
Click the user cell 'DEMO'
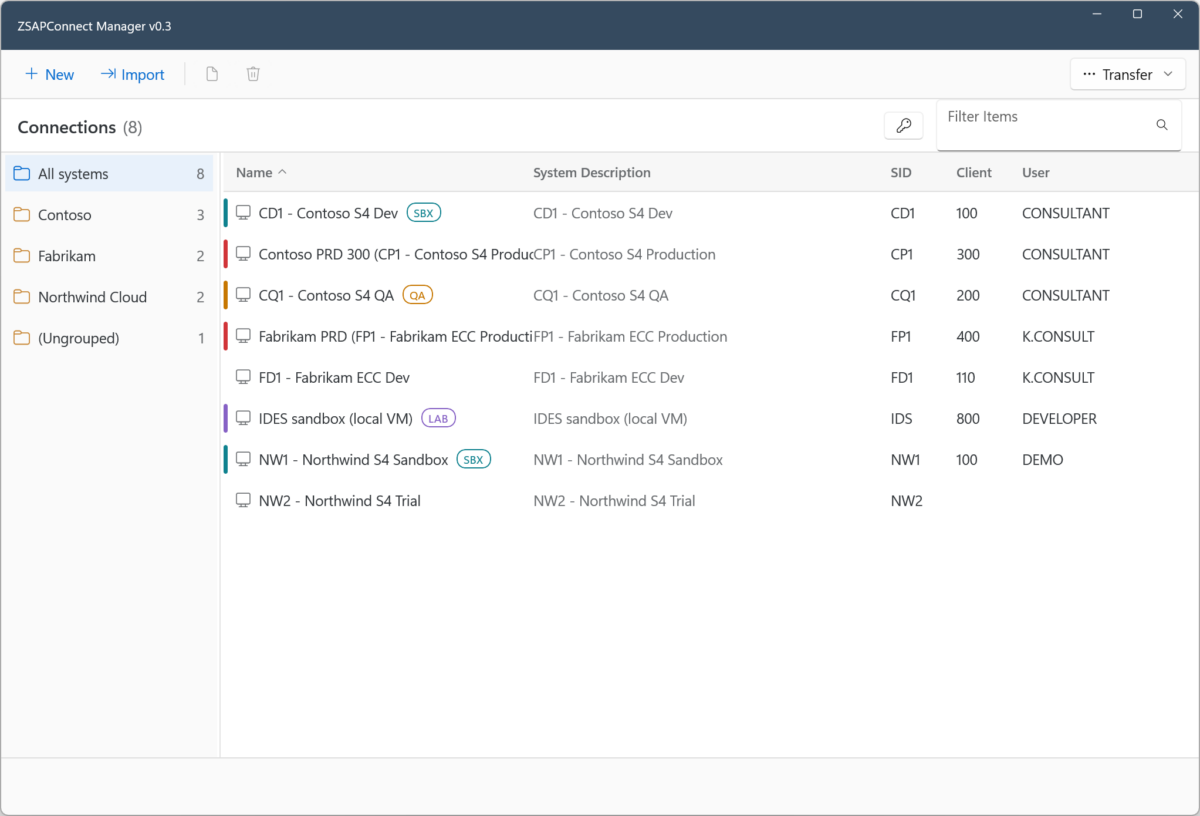[1043, 460]
